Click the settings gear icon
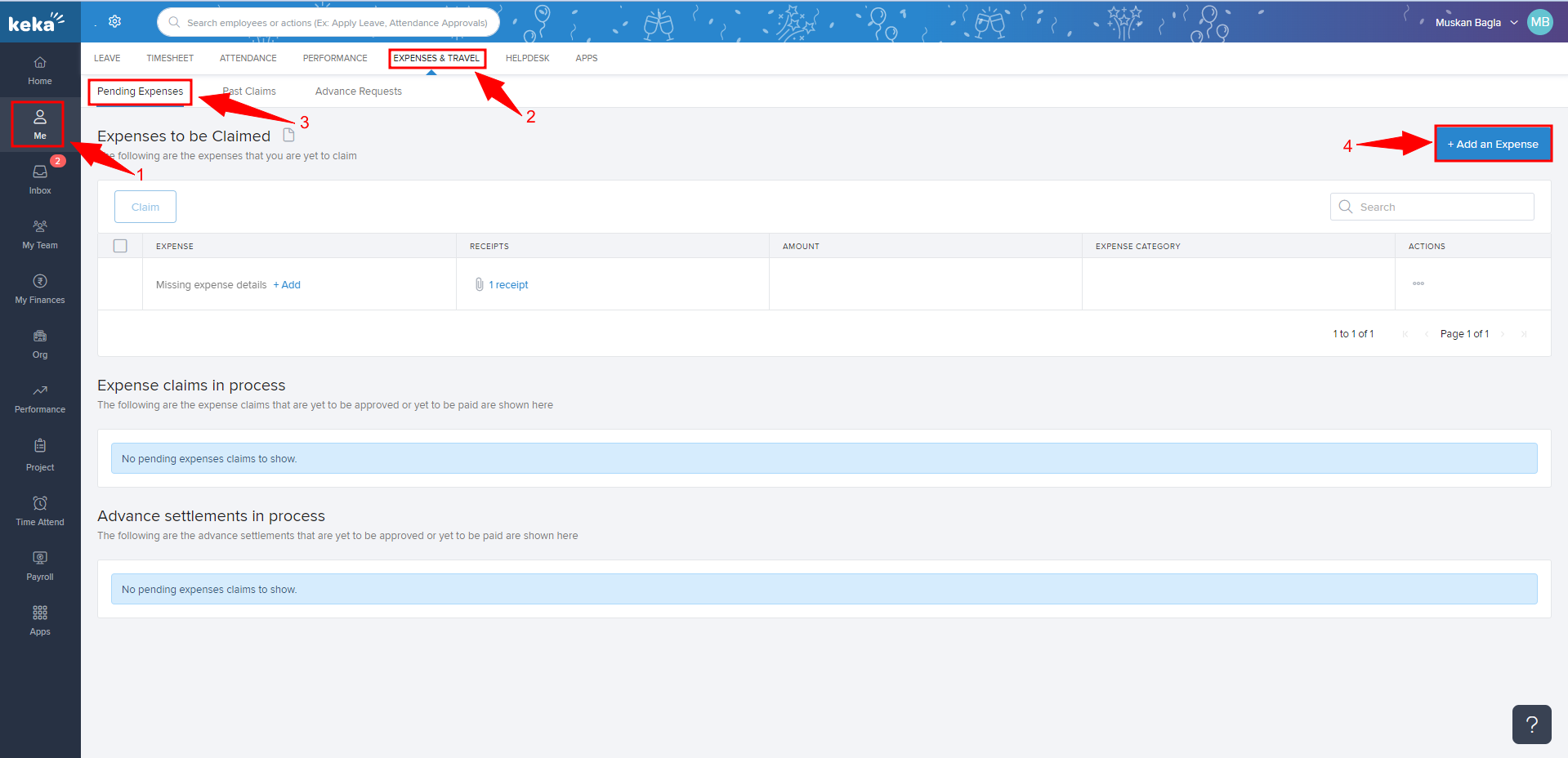Screen dimensions: 1568x758 [x=115, y=21]
